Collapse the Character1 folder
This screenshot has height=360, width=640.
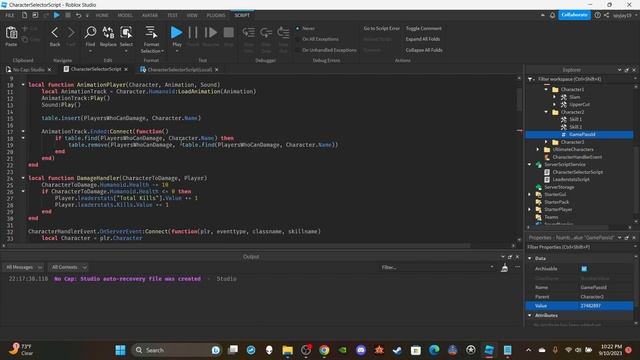[x=546, y=89]
